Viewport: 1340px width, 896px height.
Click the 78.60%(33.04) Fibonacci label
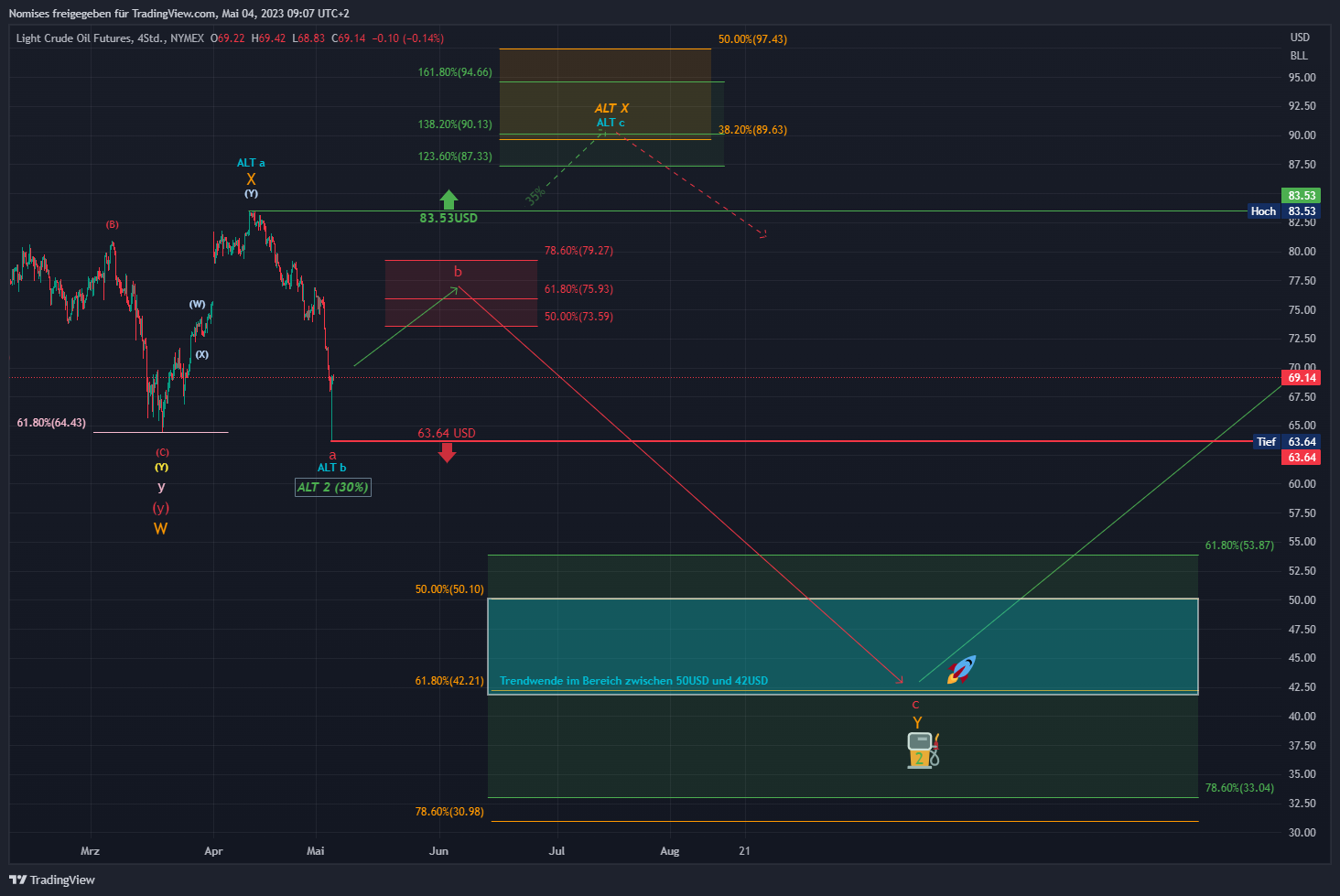pyautogui.click(x=1239, y=788)
